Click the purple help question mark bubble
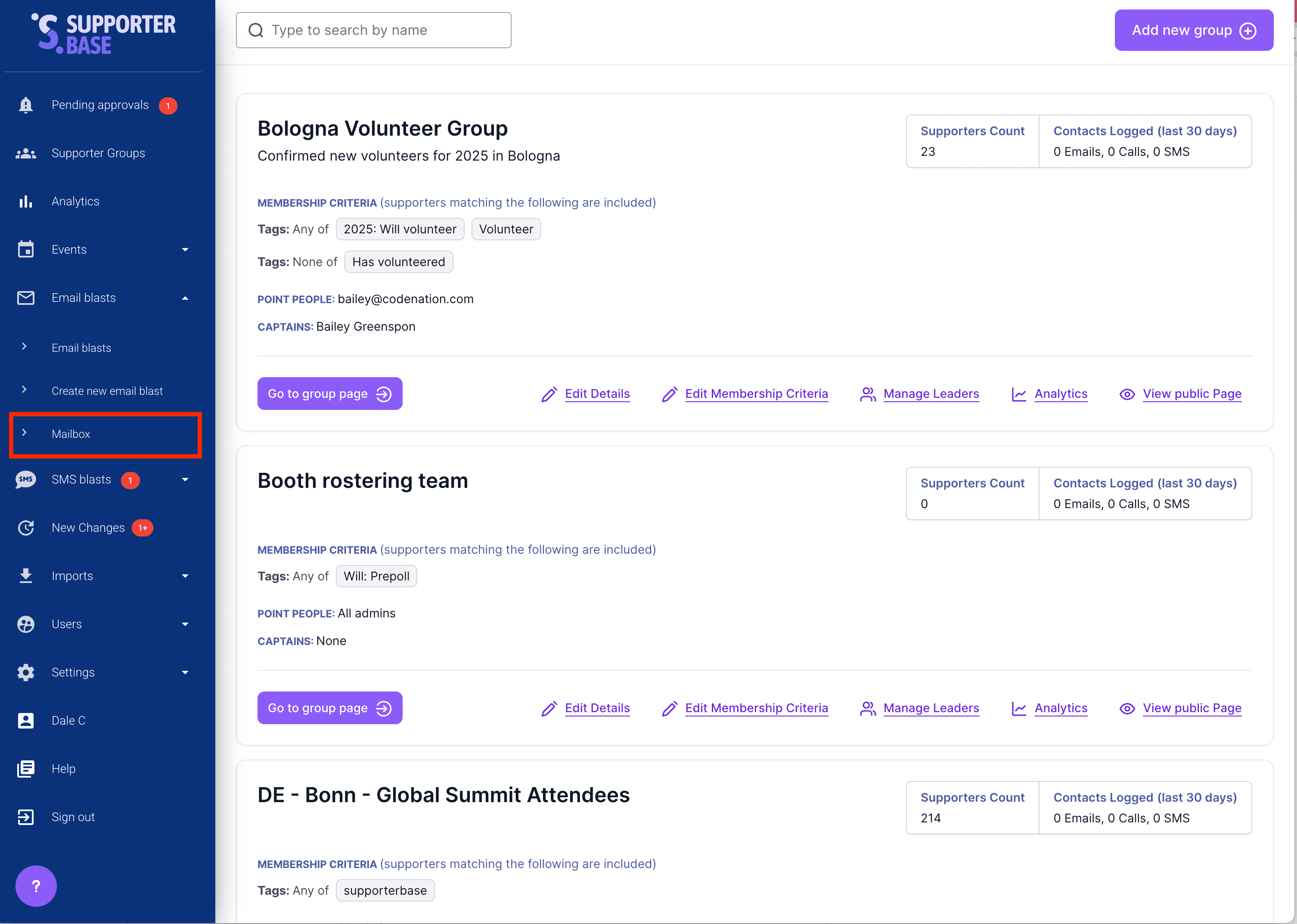1297x924 pixels. click(x=36, y=886)
